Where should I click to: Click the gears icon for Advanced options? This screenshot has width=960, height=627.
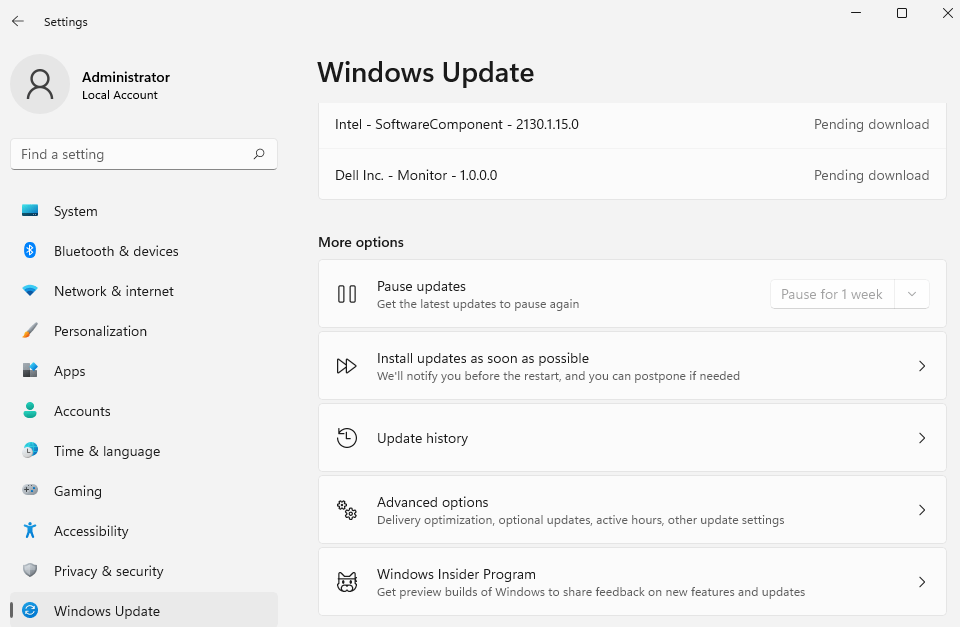pos(347,510)
